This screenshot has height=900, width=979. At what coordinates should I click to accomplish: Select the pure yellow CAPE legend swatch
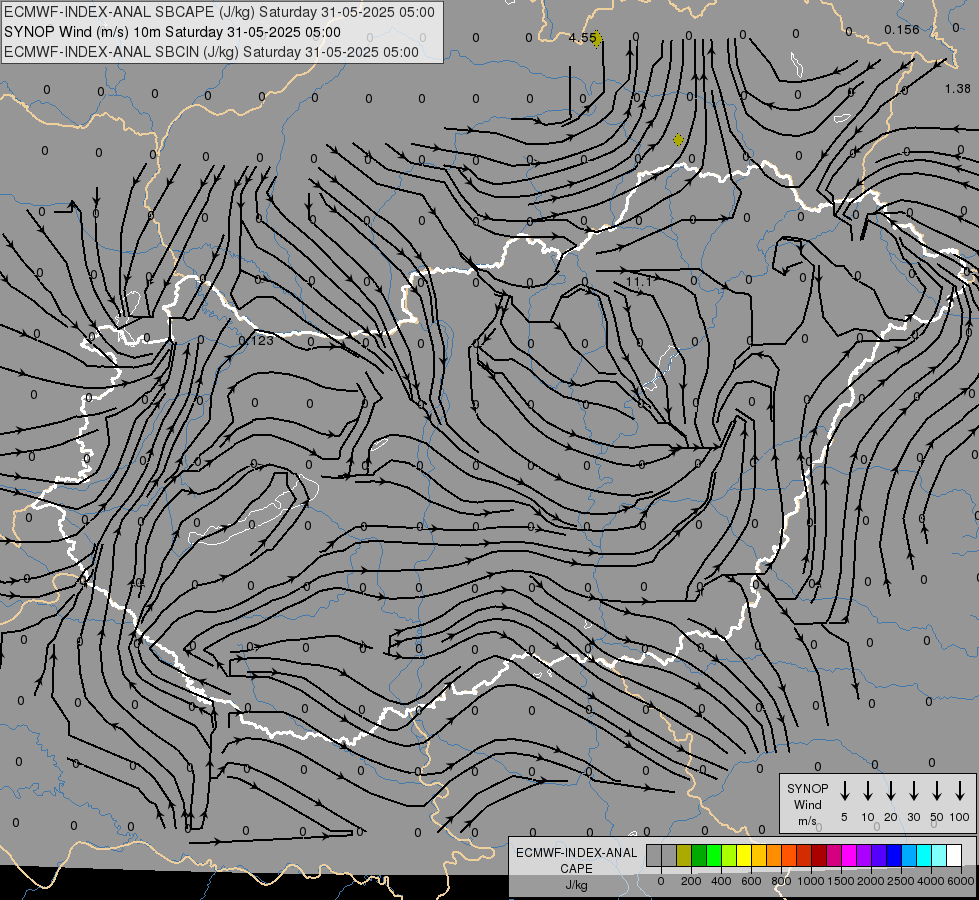point(744,855)
